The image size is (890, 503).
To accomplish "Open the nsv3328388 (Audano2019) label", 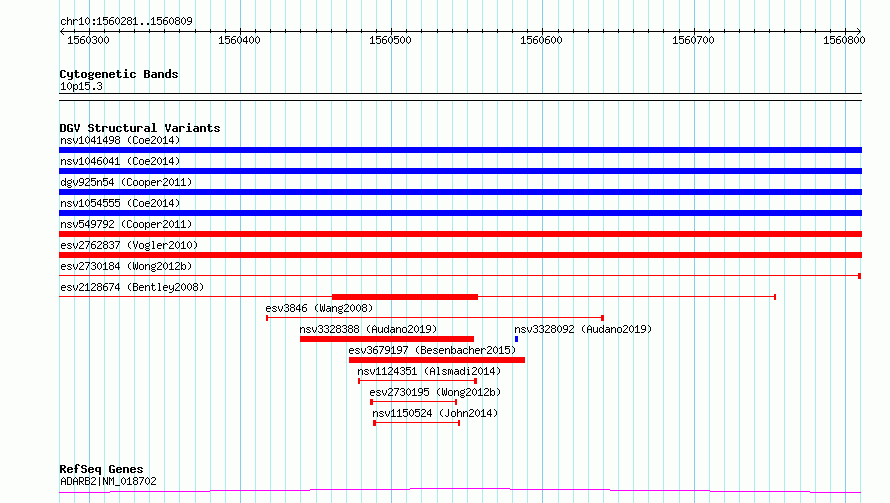I will click(368, 329).
